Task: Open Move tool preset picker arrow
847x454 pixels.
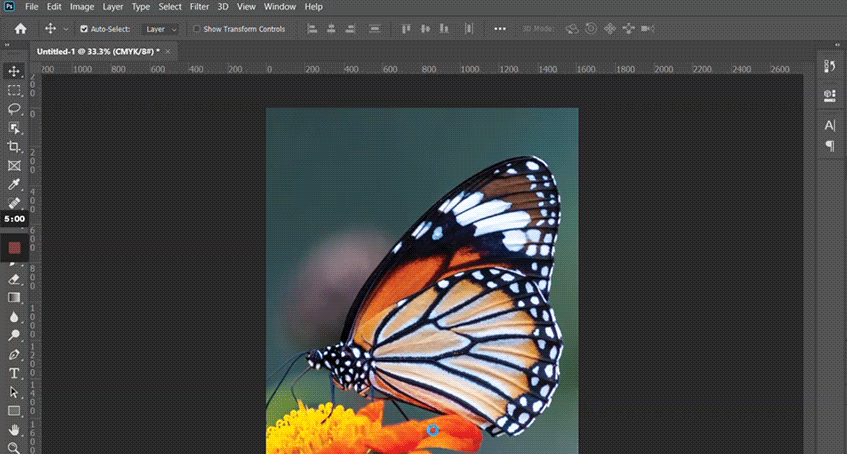Action: pos(66,30)
